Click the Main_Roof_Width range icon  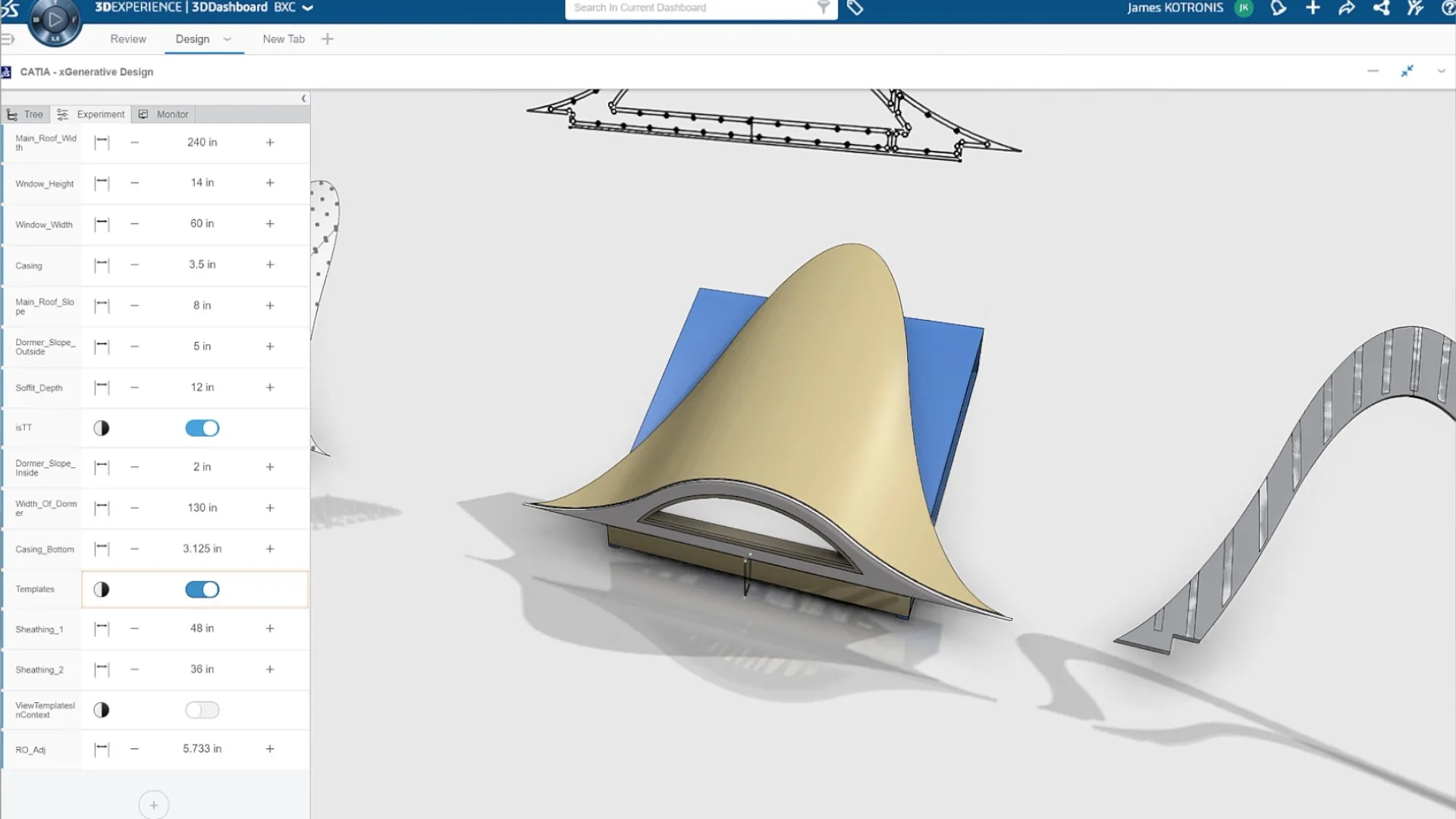point(102,143)
